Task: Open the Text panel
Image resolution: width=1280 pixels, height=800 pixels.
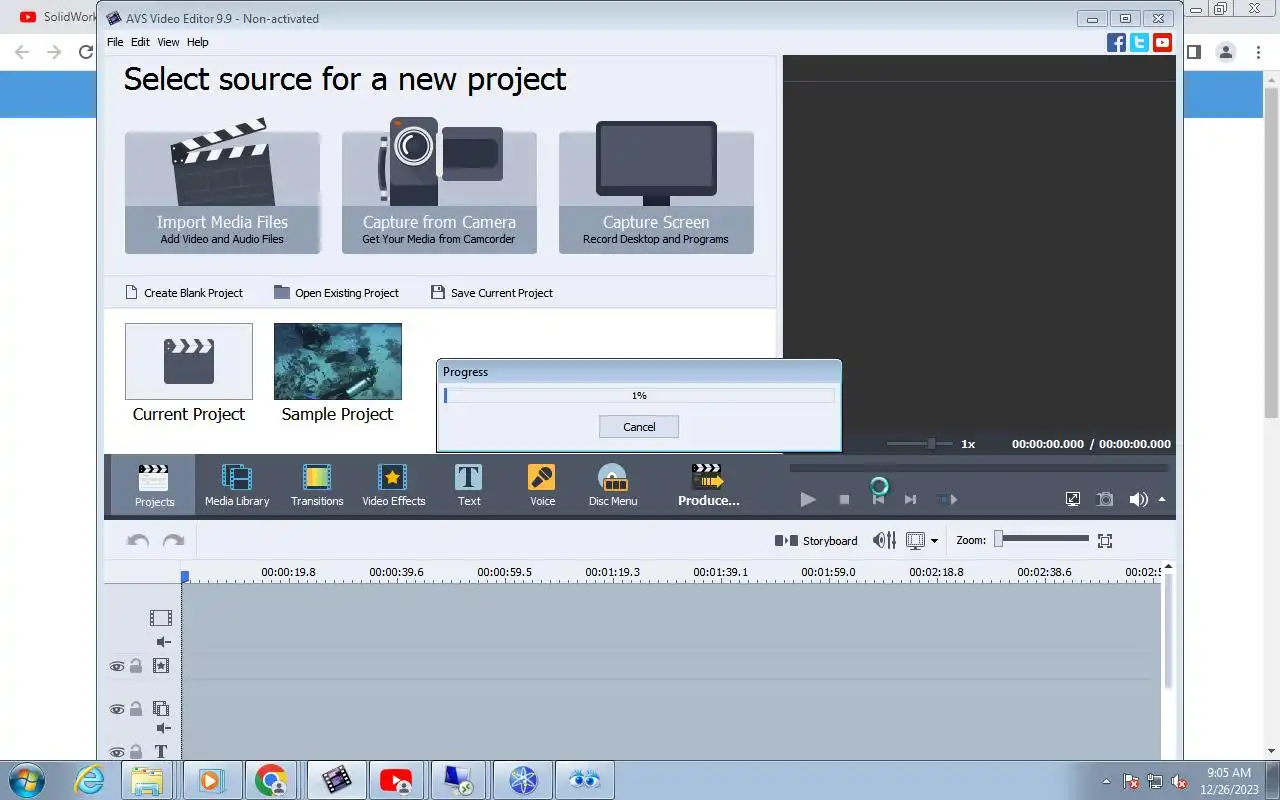Action: click(x=469, y=485)
